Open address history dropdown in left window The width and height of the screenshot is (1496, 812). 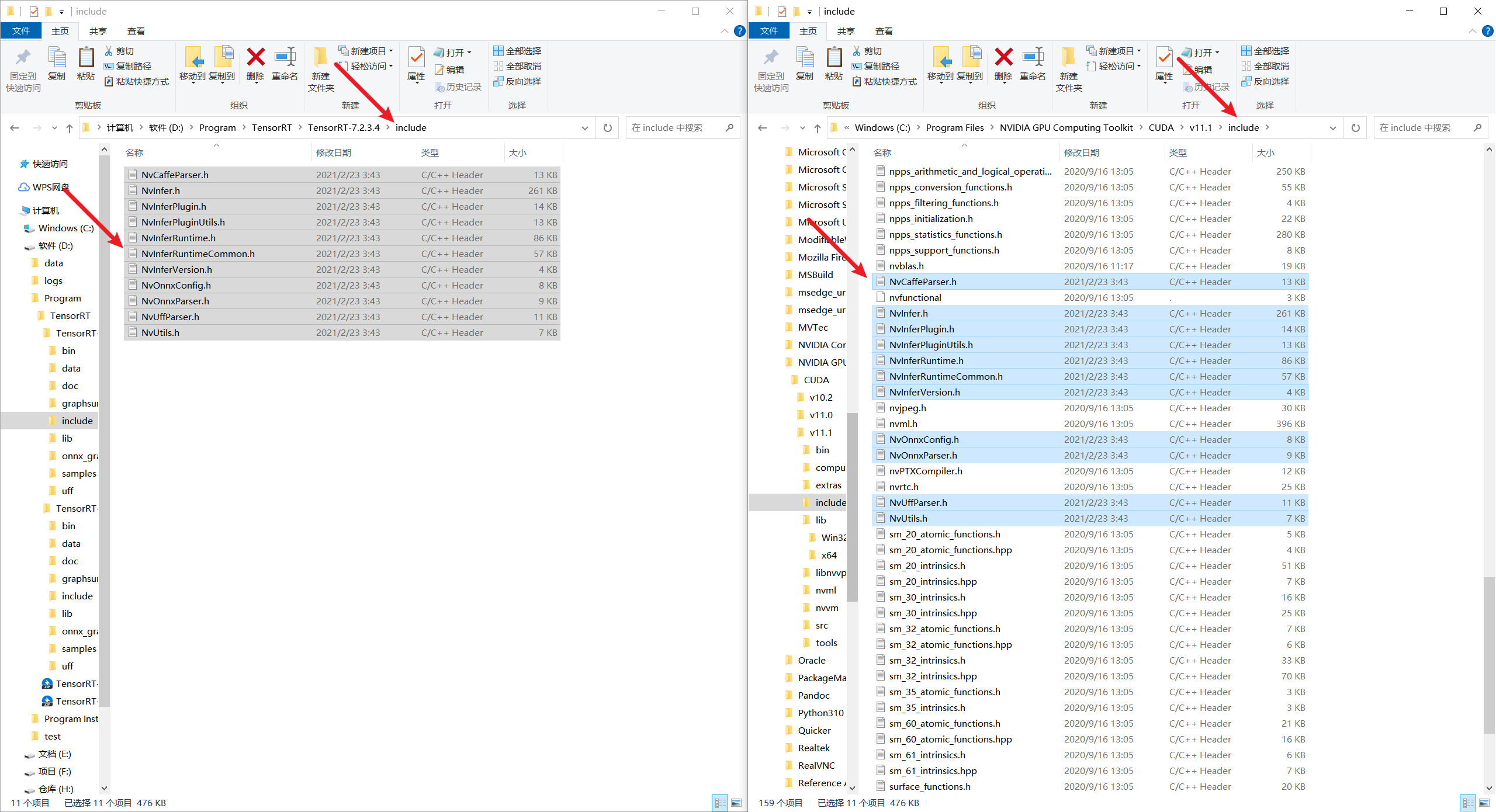584,128
